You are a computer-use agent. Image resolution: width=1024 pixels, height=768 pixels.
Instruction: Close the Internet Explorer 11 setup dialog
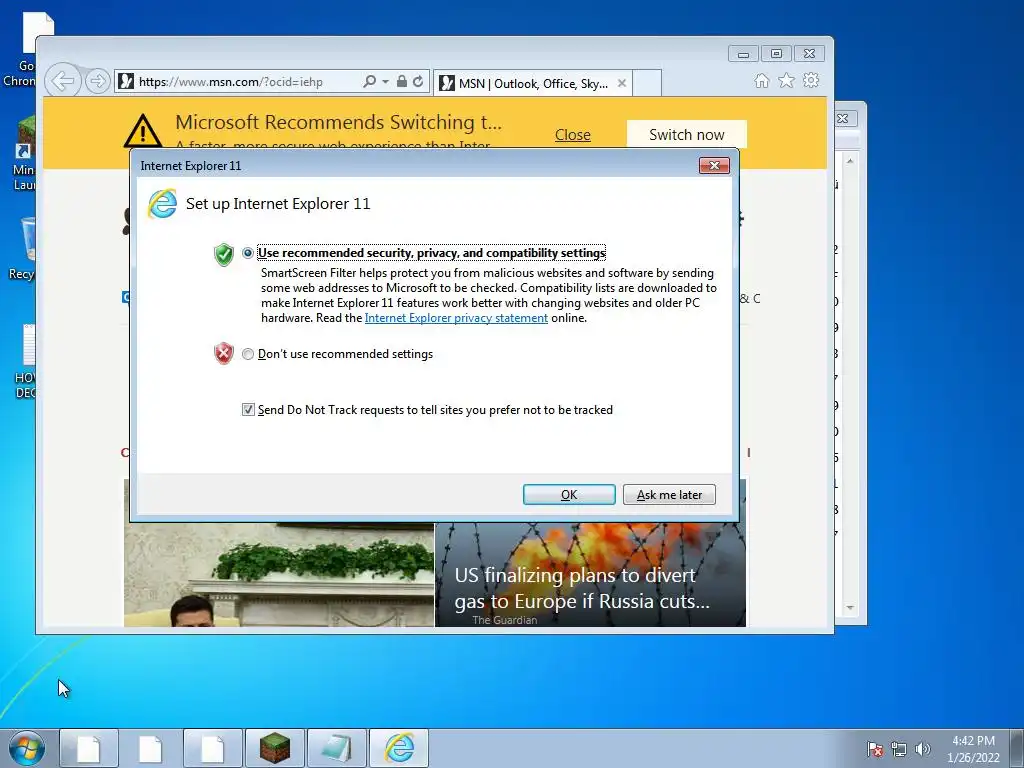coord(714,165)
